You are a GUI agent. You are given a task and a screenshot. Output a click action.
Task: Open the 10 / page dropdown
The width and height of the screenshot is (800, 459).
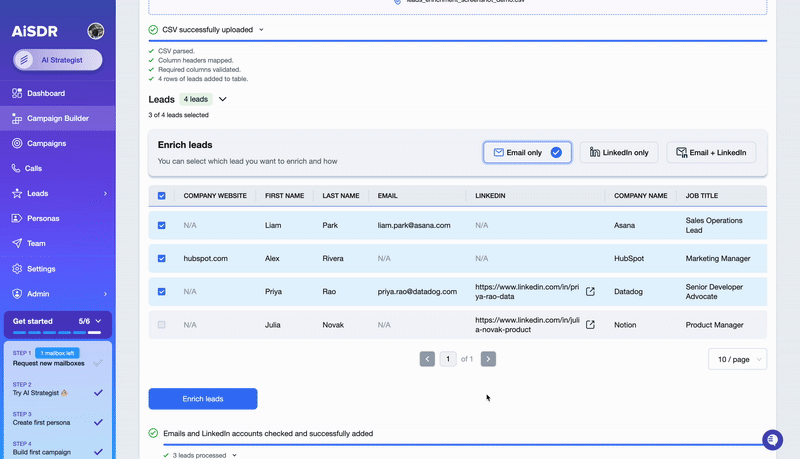coord(738,359)
